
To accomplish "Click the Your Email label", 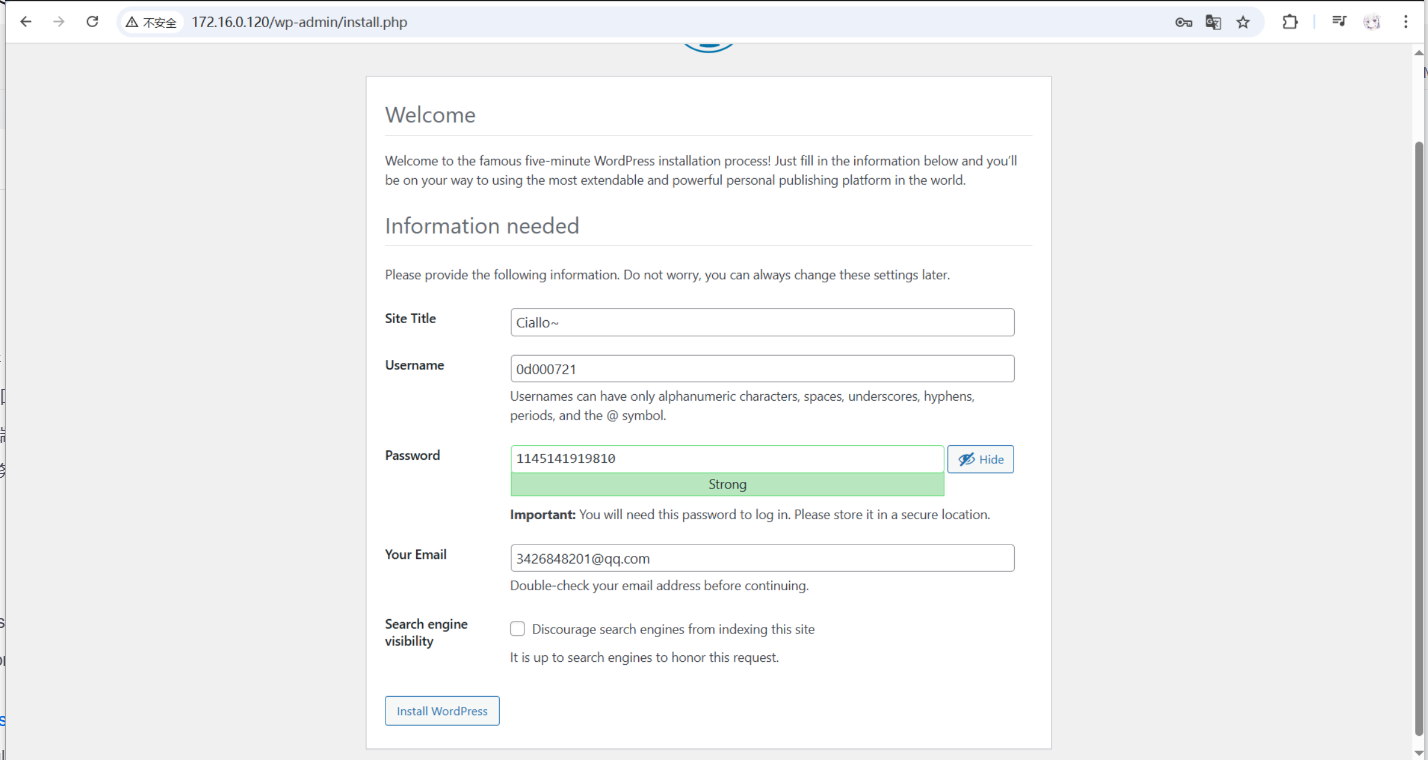I will (415, 554).
